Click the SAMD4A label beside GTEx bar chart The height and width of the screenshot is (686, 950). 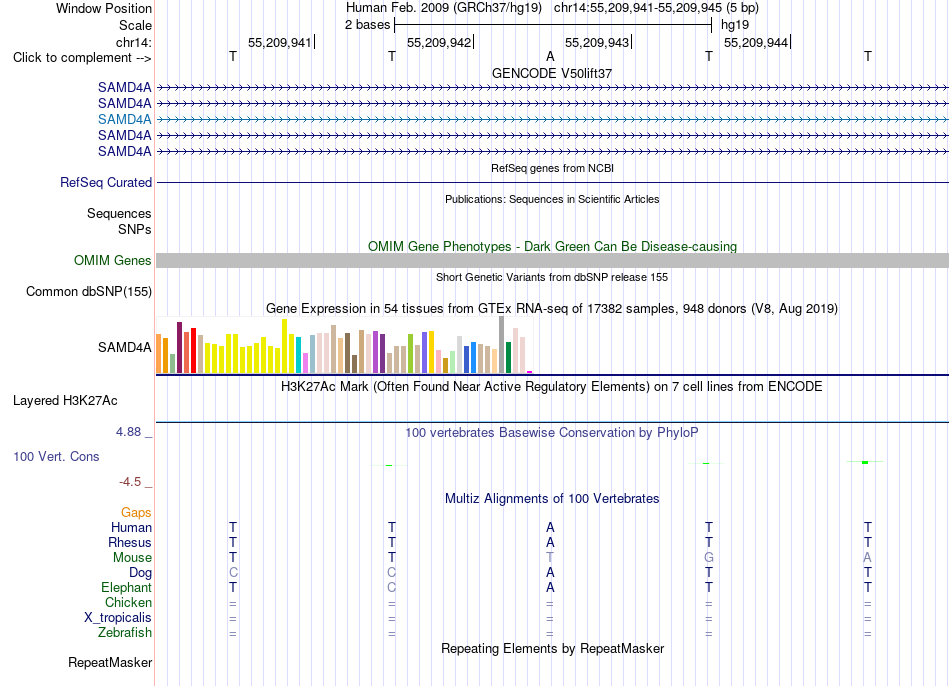coord(124,347)
